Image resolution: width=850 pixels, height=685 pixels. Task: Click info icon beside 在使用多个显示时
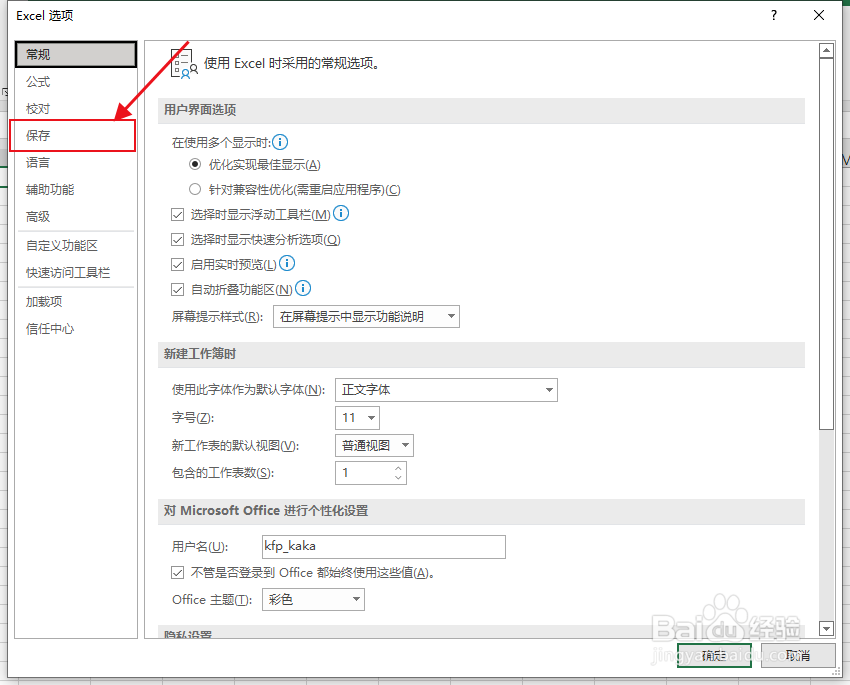280,143
